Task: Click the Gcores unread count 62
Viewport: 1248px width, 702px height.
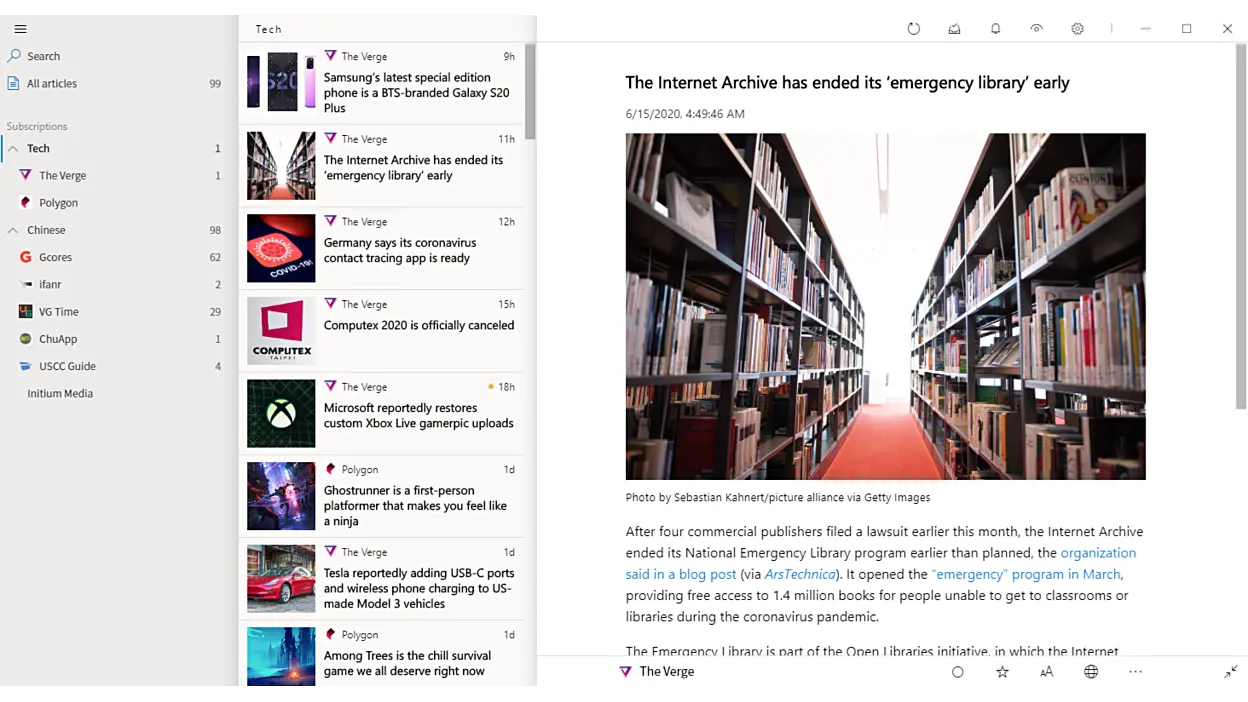Action: (215, 257)
